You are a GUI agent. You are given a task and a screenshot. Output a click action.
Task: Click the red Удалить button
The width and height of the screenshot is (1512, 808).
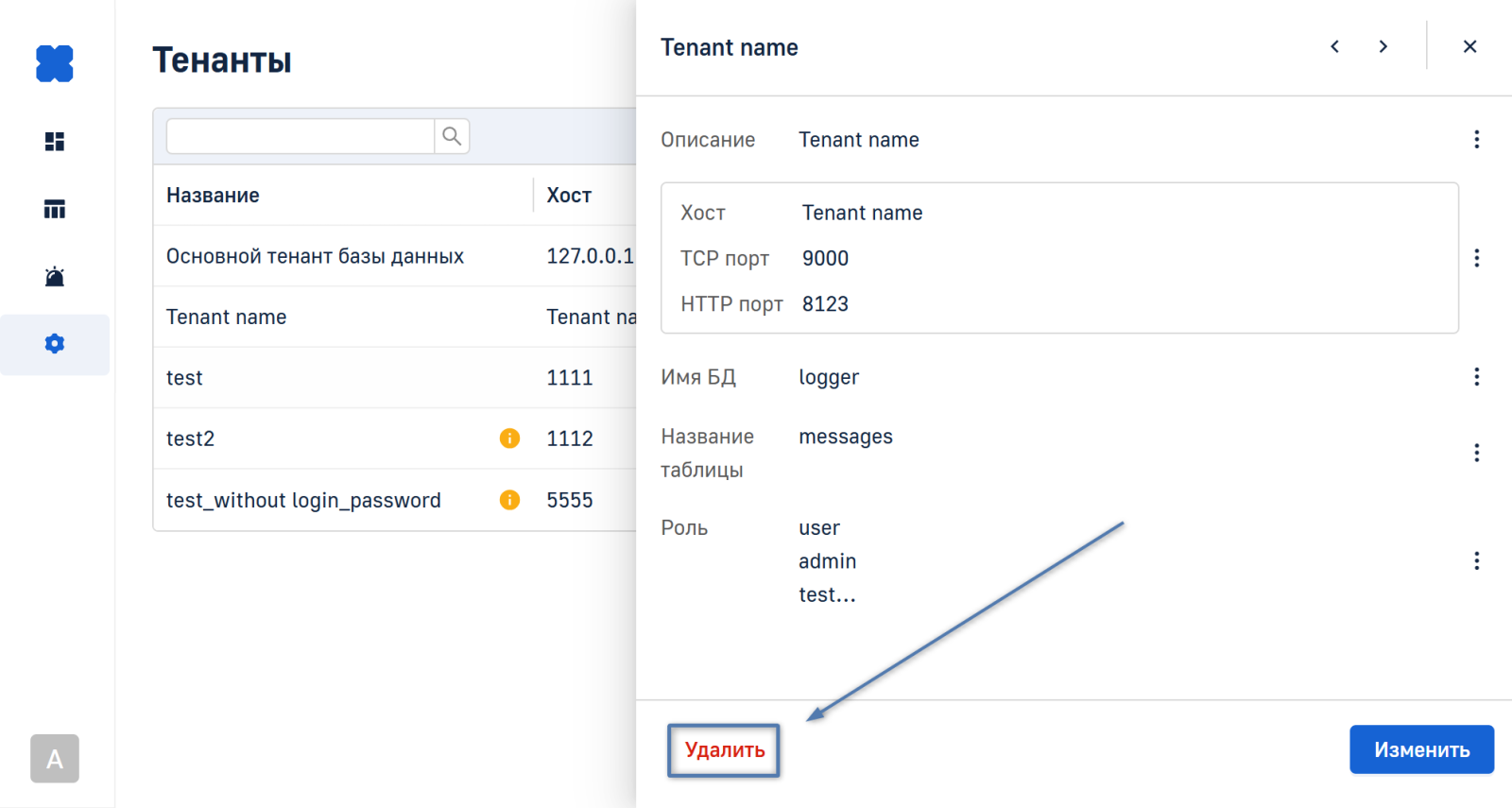[x=724, y=750]
